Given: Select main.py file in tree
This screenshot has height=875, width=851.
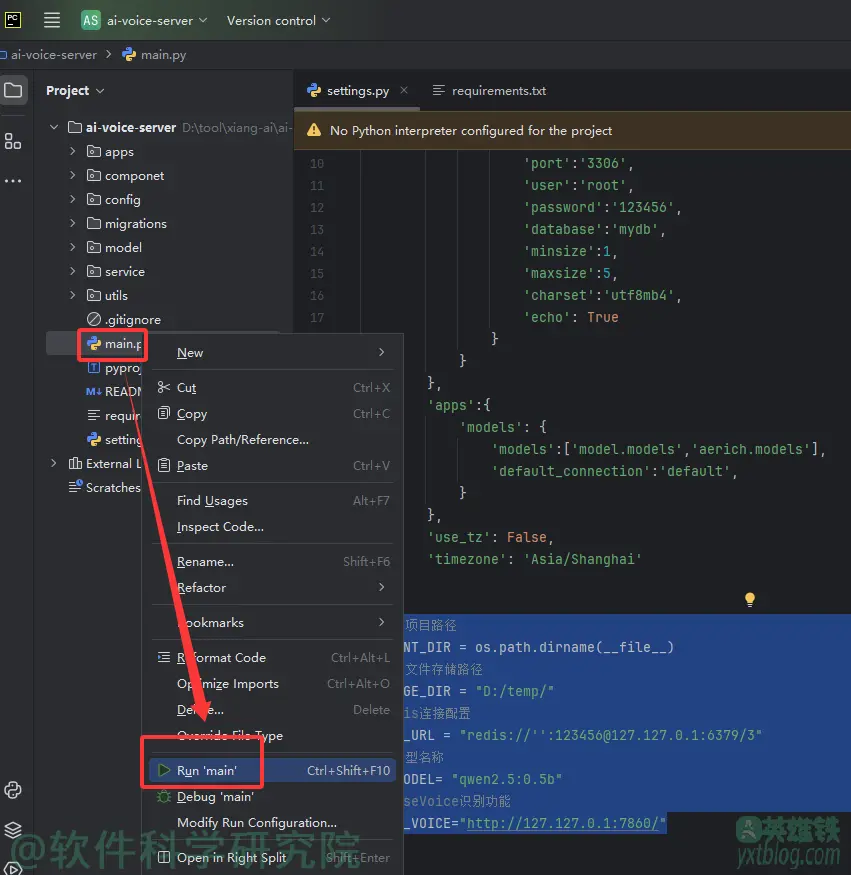Looking at the screenshot, I should [114, 344].
